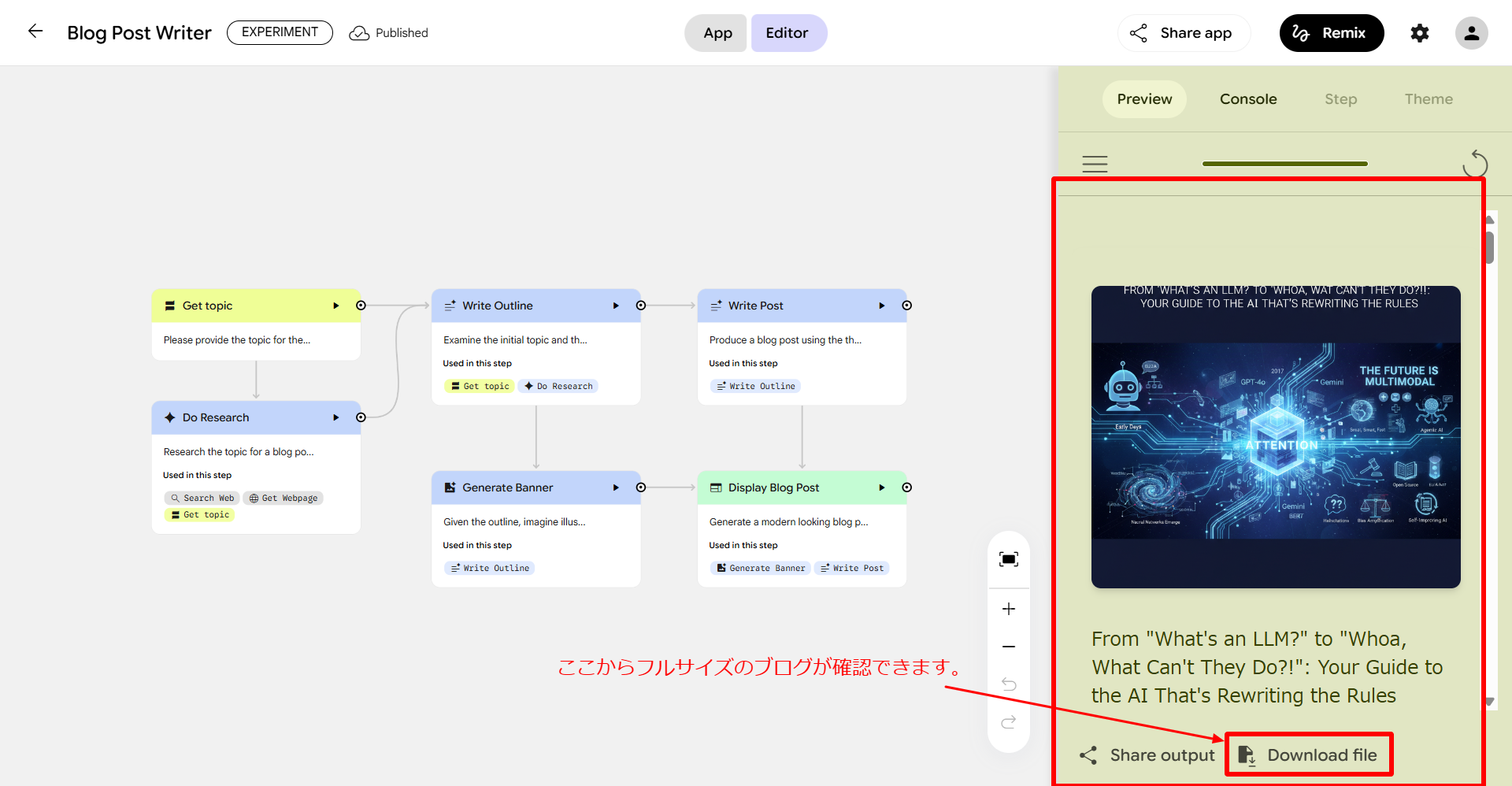Zoom out with the minus icon

(1008, 647)
